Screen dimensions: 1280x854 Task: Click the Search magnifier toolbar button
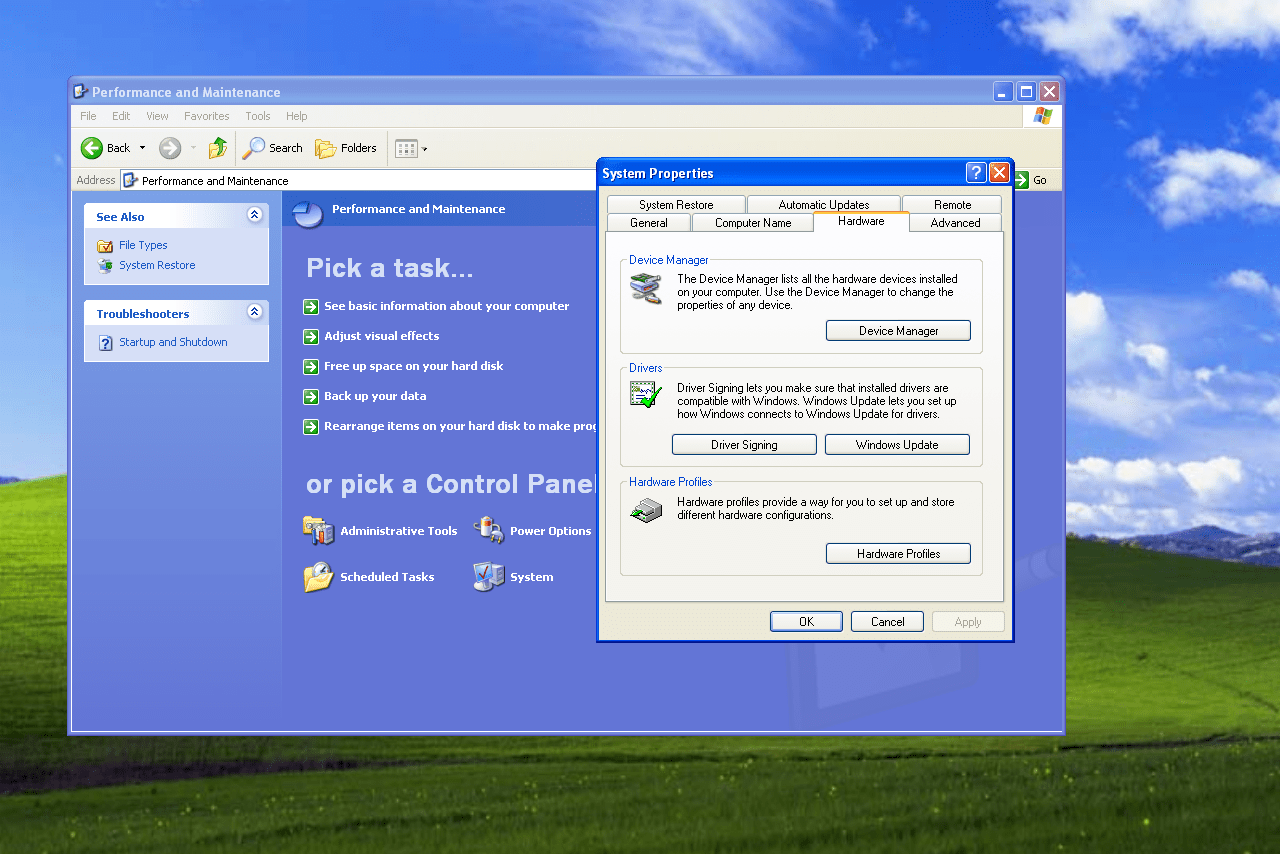273,148
